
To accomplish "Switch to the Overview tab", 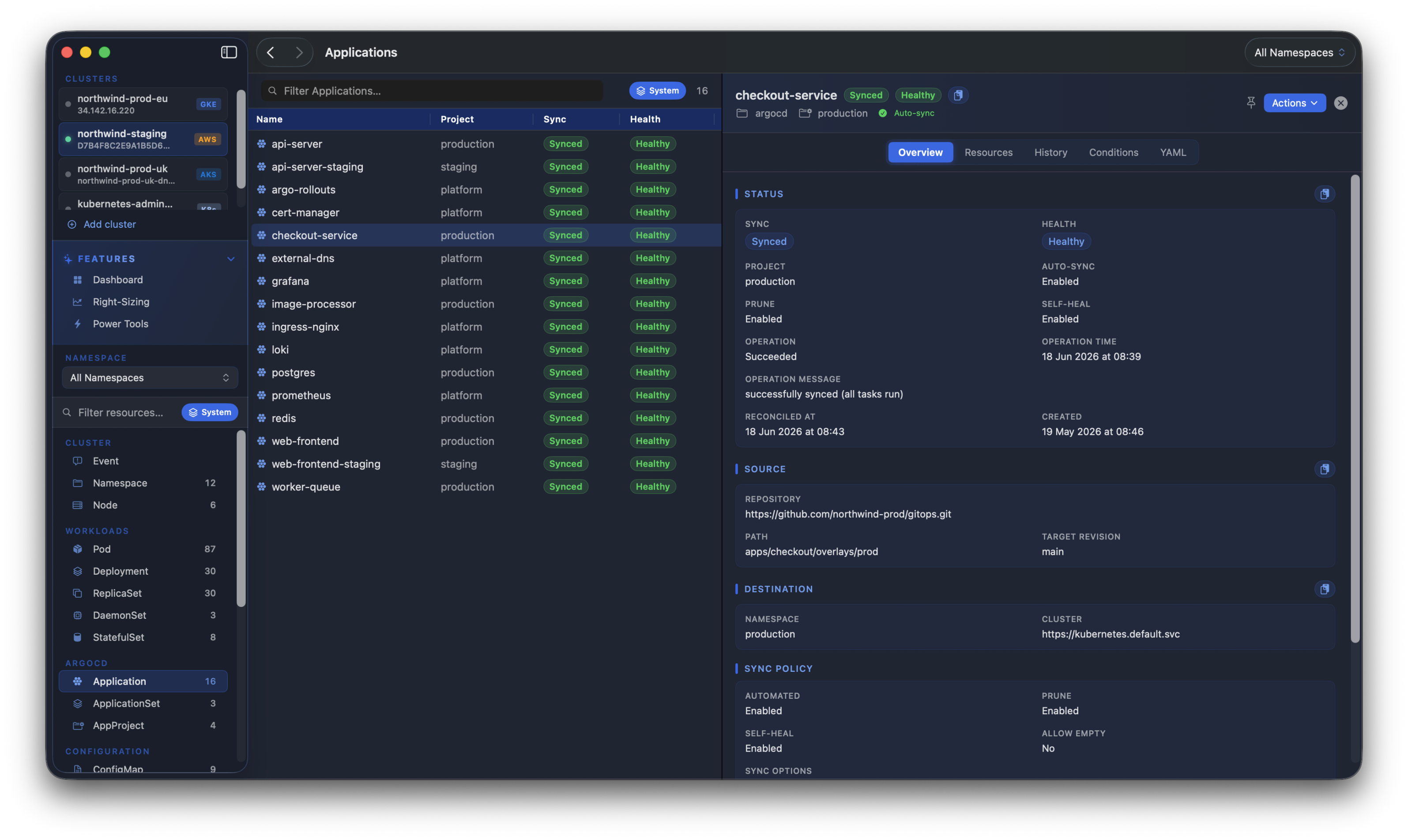I will coord(920,152).
